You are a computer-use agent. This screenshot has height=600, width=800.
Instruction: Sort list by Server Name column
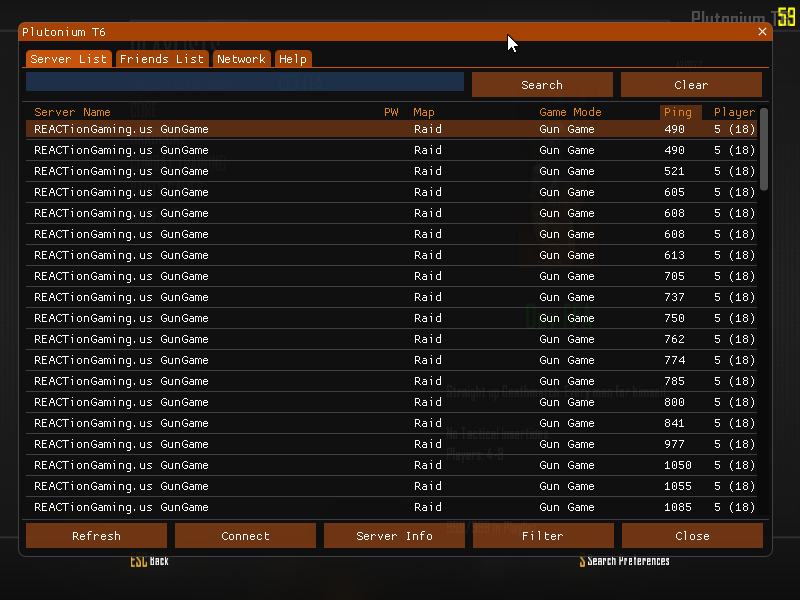tap(72, 112)
